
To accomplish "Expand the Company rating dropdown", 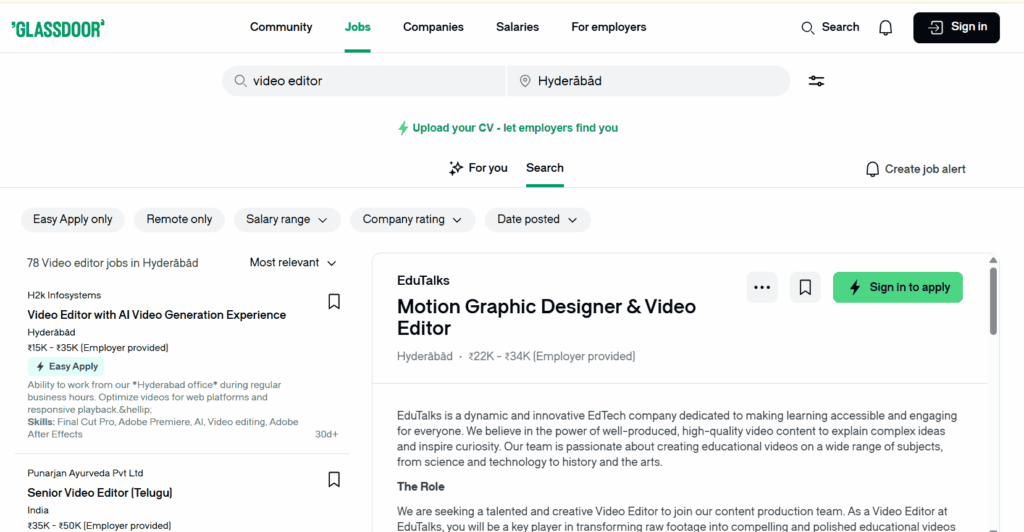I will [412, 219].
